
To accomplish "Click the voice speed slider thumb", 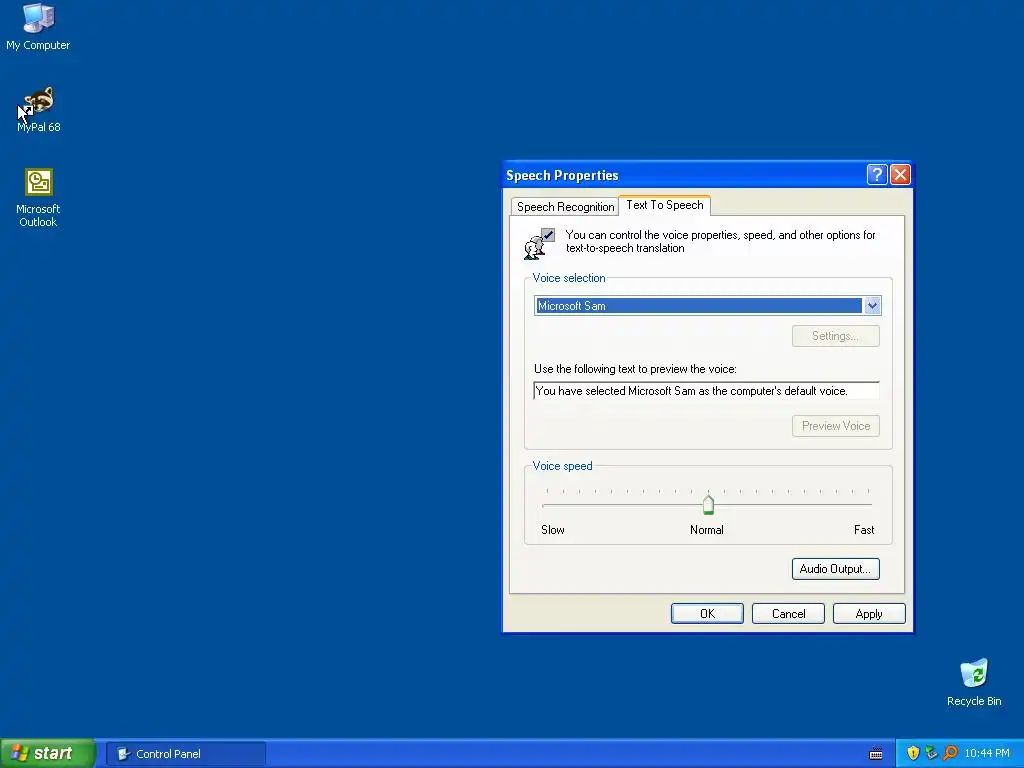I will (708, 504).
